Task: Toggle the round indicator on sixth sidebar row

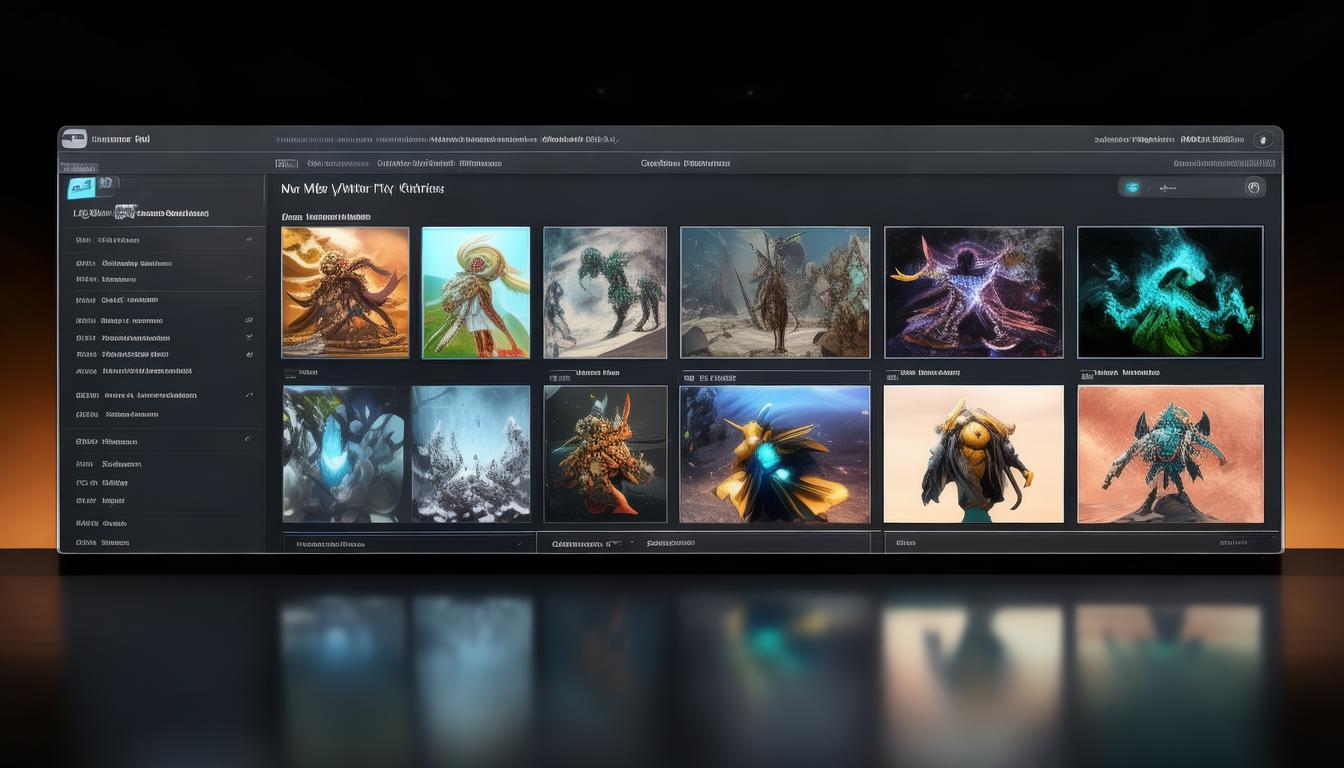Action: [249, 338]
